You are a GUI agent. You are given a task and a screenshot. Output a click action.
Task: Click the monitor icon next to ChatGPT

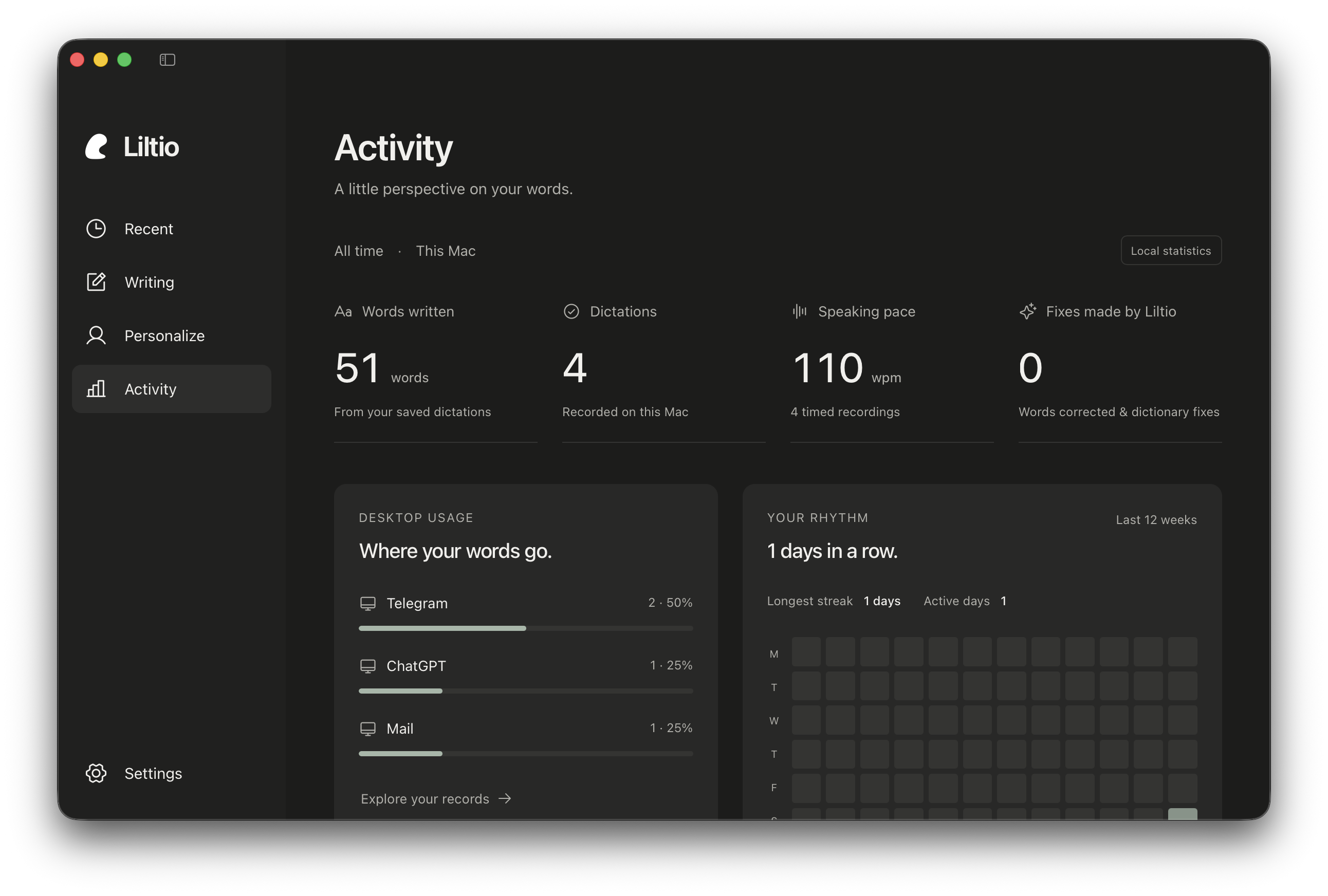coord(368,666)
